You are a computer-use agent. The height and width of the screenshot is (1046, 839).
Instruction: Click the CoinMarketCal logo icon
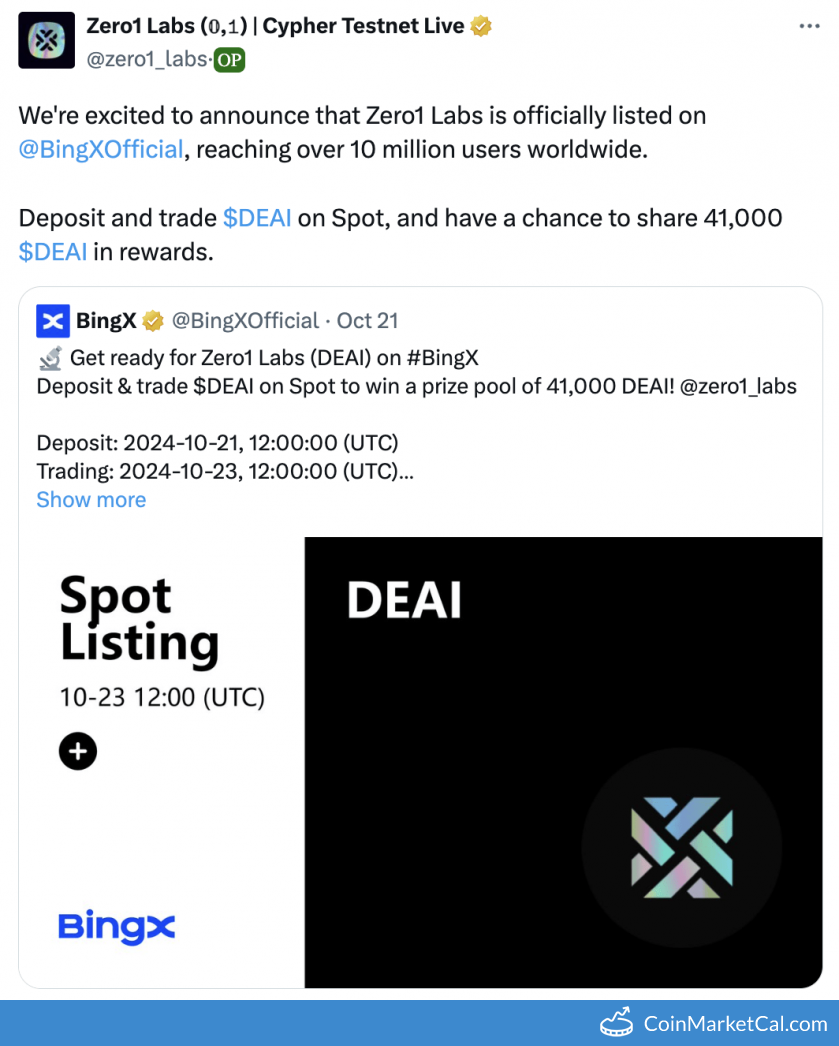tap(618, 1023)
